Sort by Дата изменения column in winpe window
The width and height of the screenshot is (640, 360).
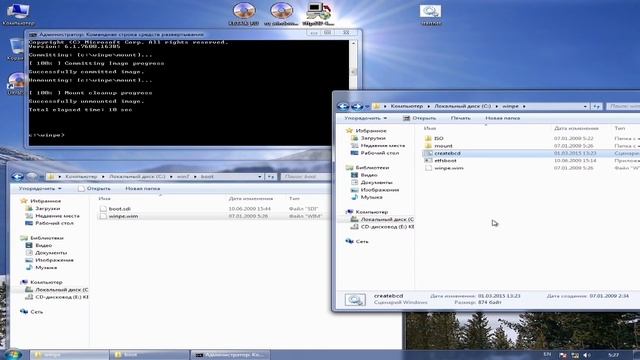pos(576,129)
